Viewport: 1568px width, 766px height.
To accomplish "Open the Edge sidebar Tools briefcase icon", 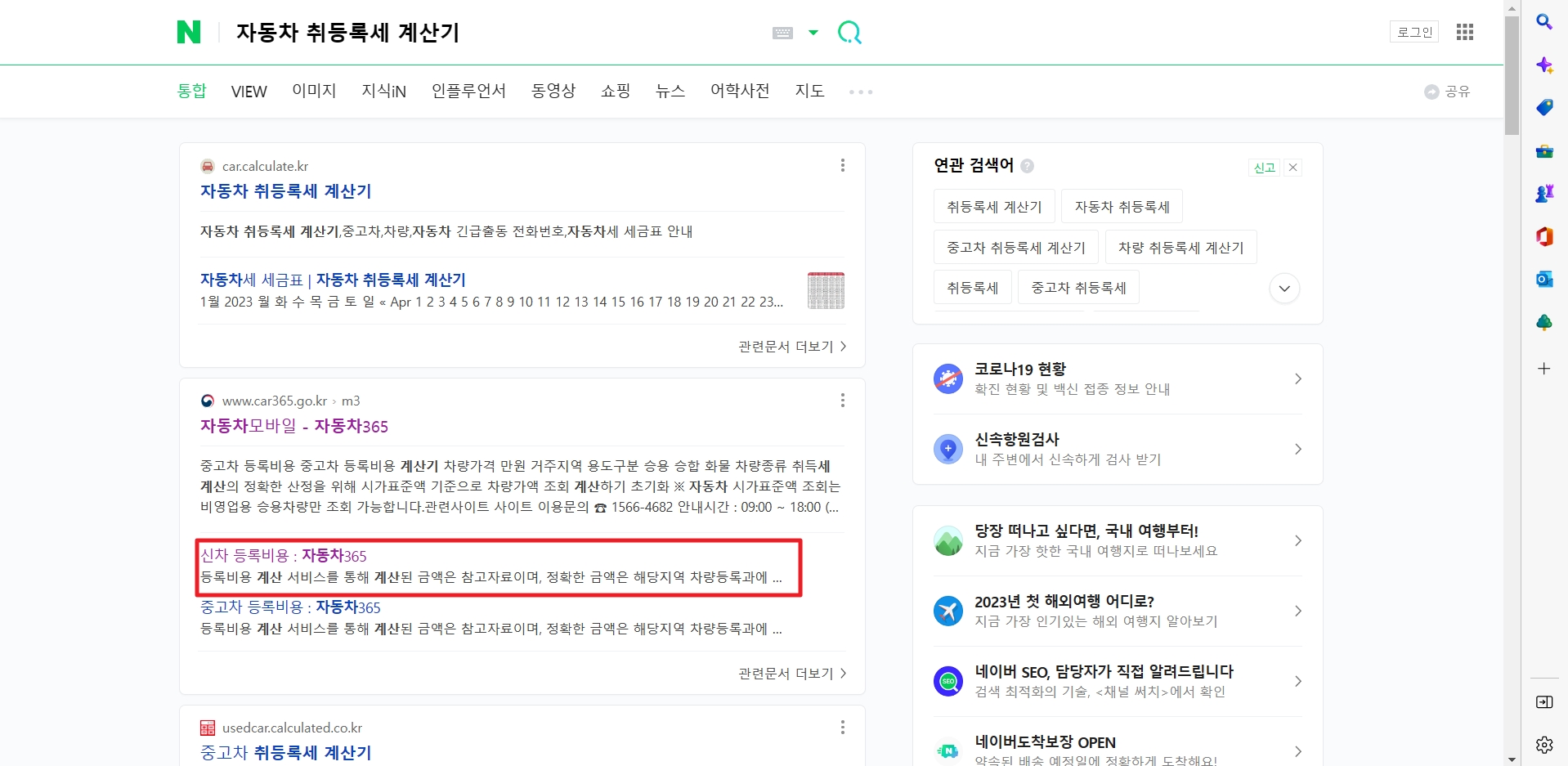I will (1543, 151).
